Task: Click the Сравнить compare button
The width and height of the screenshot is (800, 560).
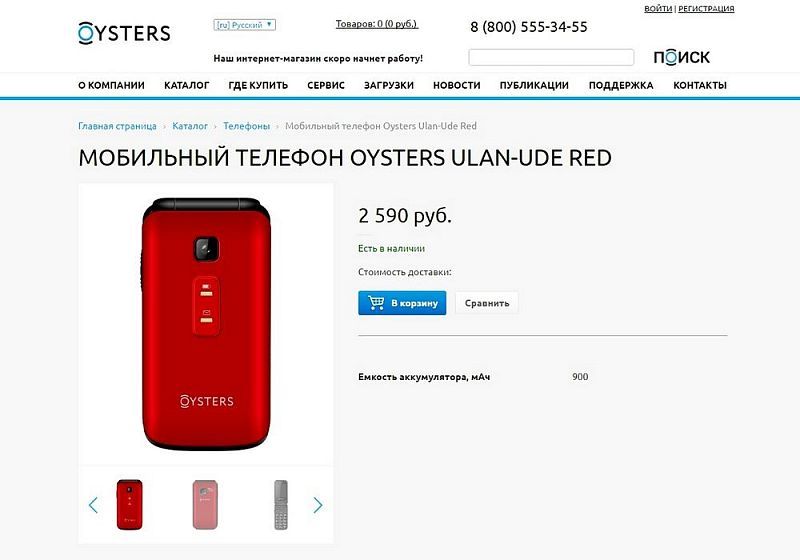Action: tap(487, 303)
